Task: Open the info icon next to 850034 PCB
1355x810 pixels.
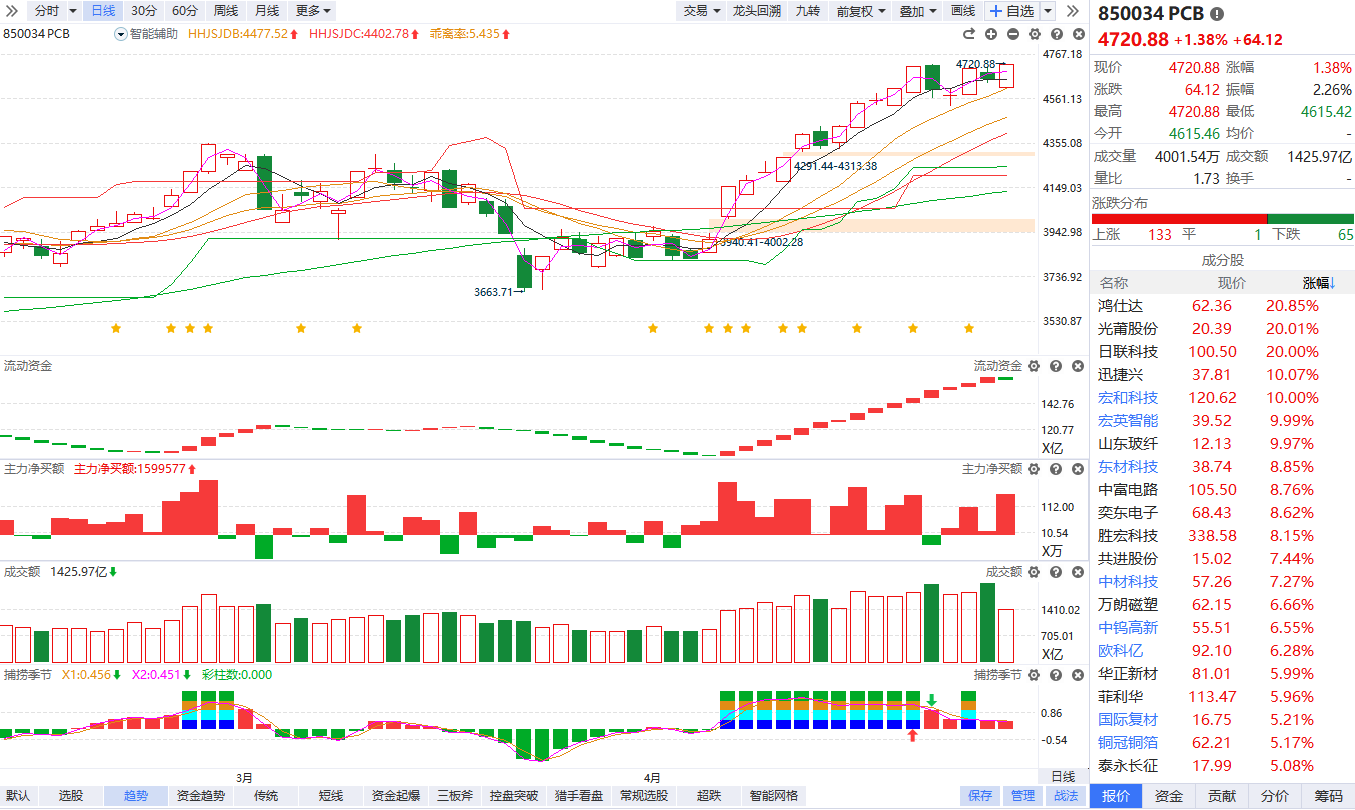Action: (x=1216, y=14)
